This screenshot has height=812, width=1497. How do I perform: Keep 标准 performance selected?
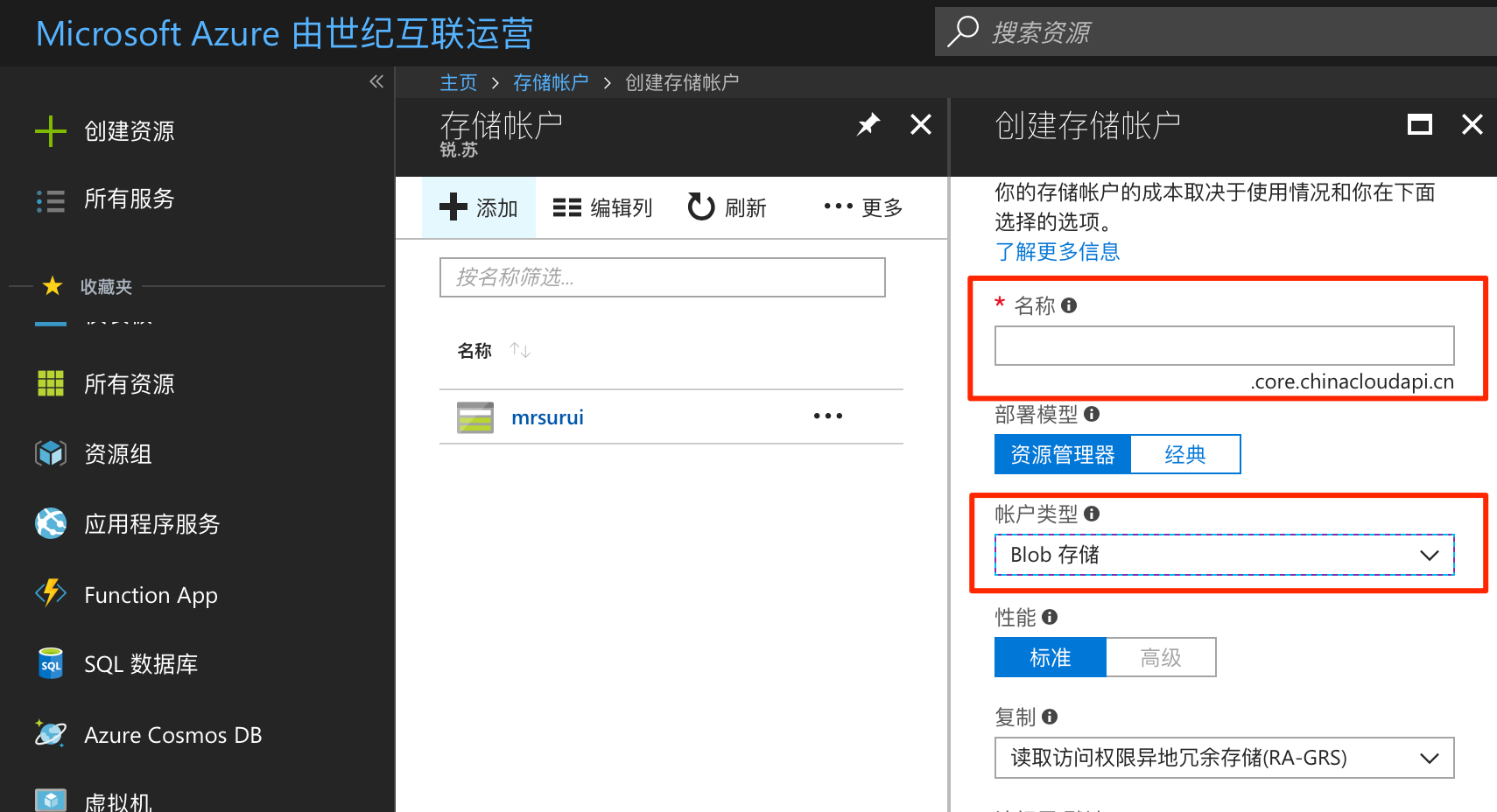tap(1050, 656)
